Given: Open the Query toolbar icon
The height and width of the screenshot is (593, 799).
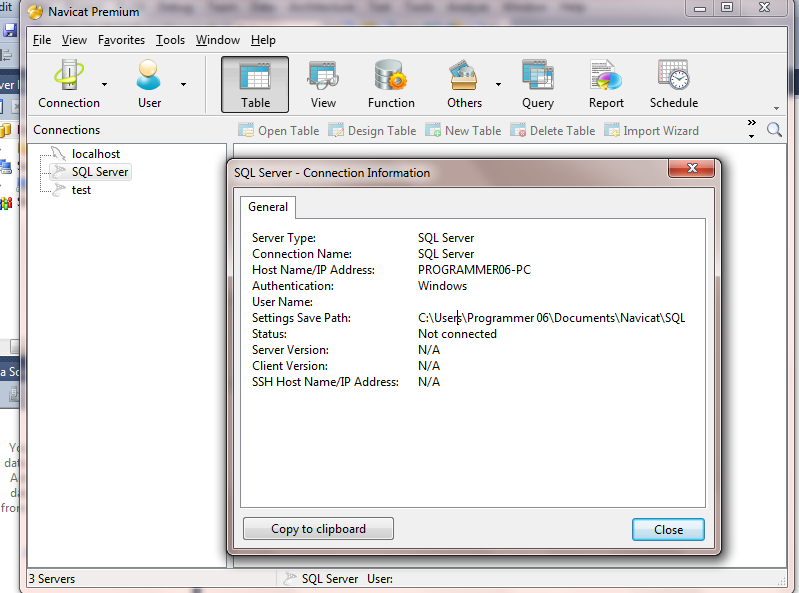Looking at the screenshot, I should click(538, 84).
